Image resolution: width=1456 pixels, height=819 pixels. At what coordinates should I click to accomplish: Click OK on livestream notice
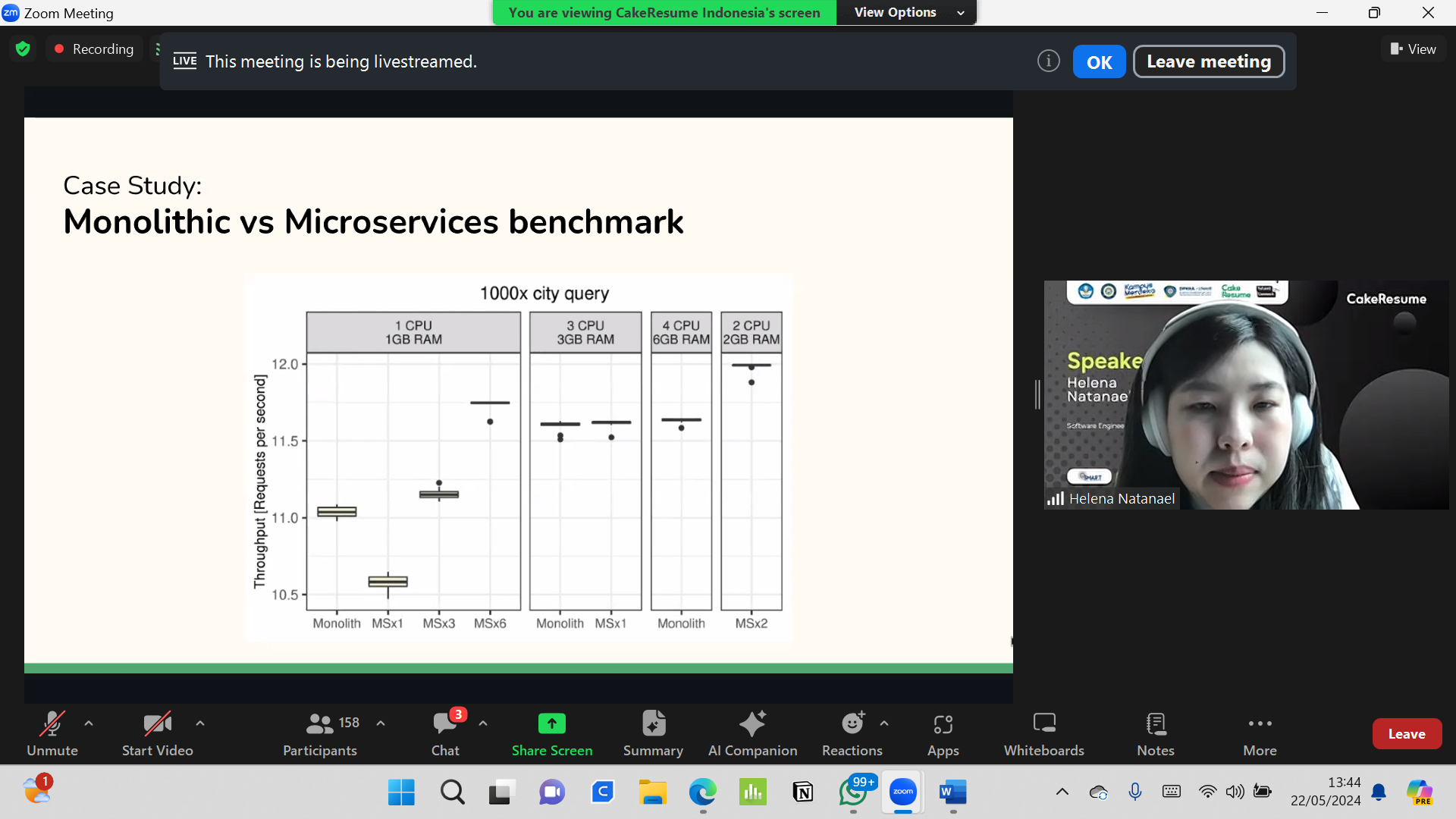coord(1099,61)
